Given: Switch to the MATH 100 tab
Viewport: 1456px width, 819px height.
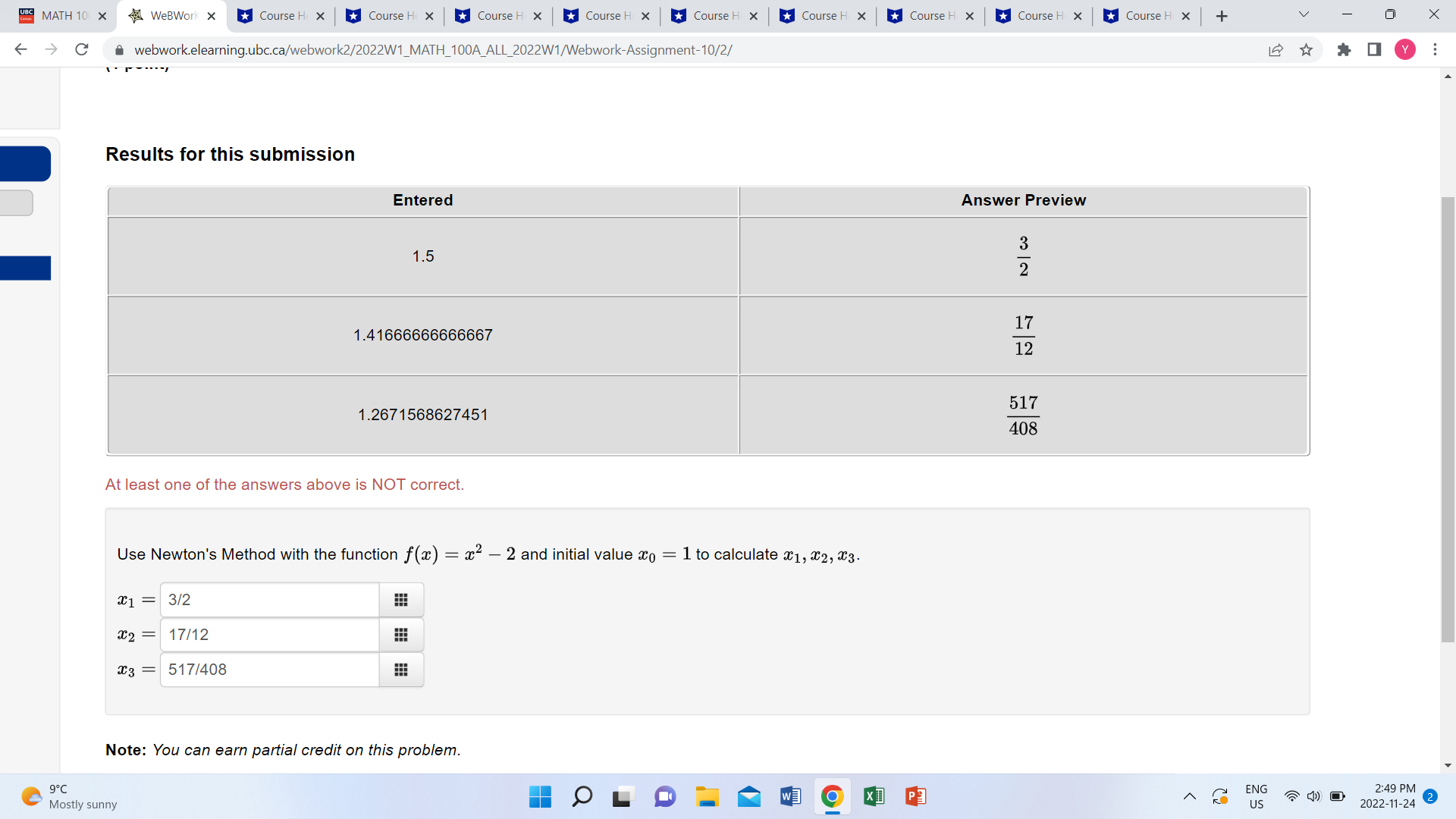Looking at the screenshot, I should [x=61, y=15].
